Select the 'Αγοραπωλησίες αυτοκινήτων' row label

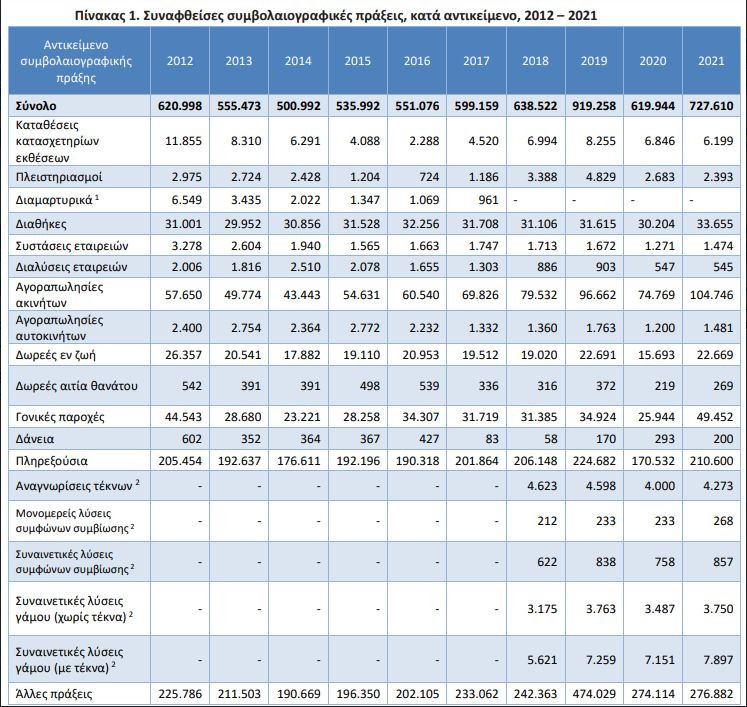point(59,328)
